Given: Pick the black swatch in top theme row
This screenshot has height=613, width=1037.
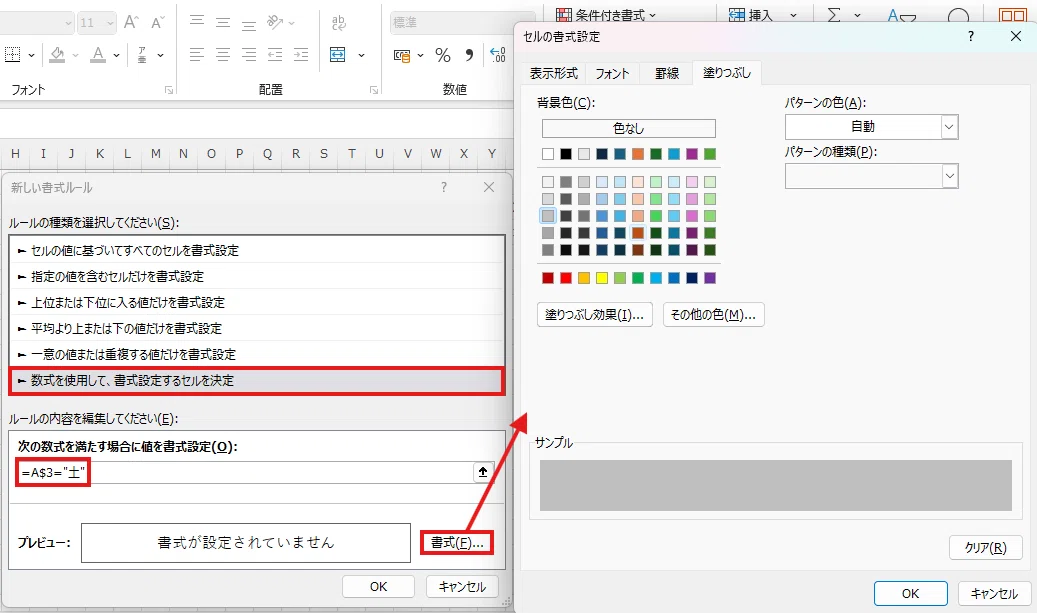Looking at the screenshot, I should [x=566, y=154].
